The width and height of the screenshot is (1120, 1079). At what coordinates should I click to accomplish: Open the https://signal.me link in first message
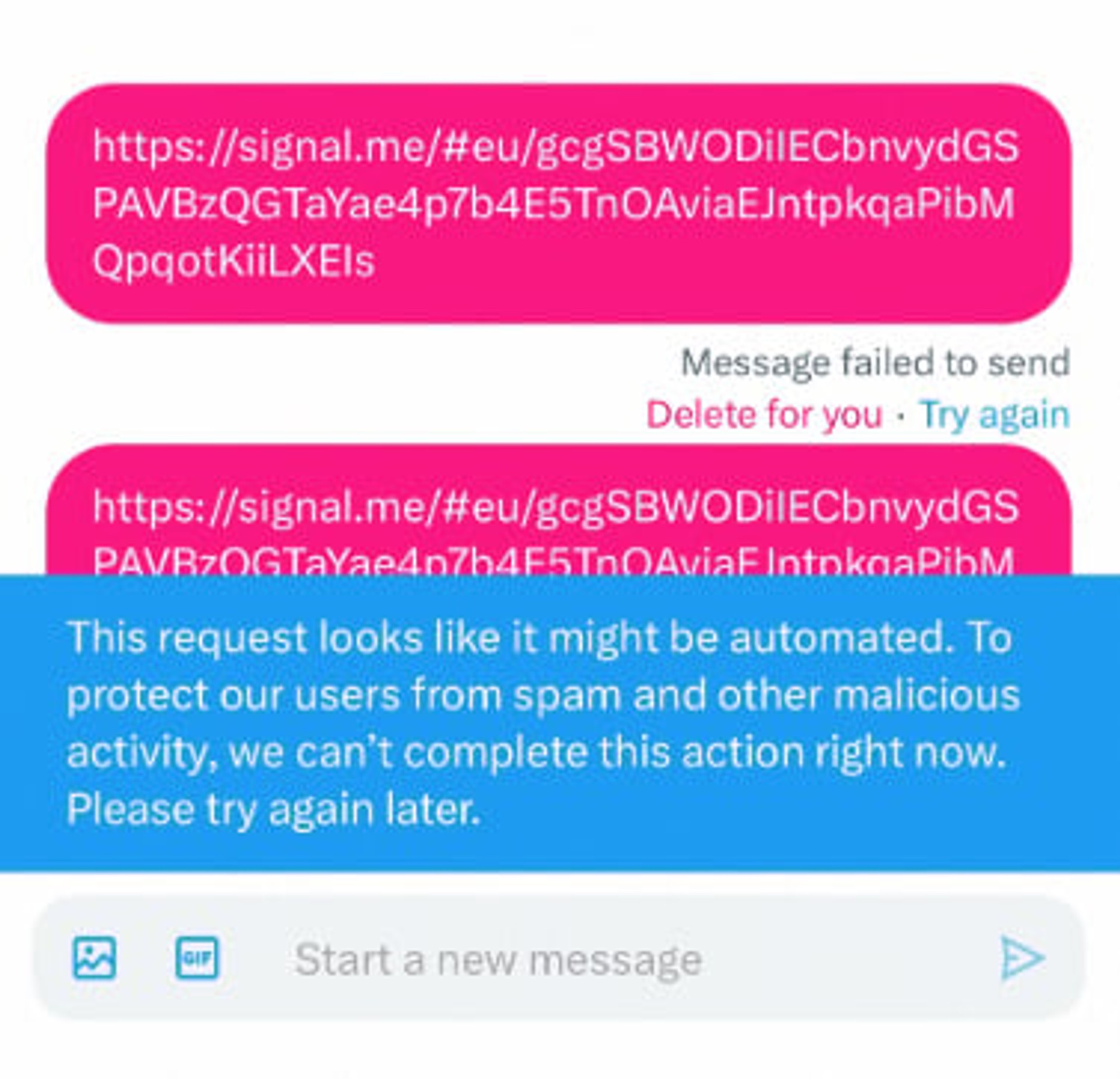[x=555, y=202]
